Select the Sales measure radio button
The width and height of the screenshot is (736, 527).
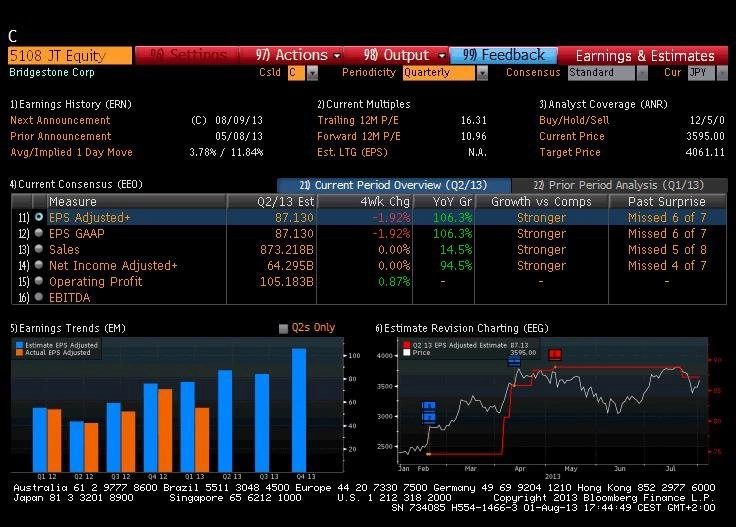click(39, 249)
